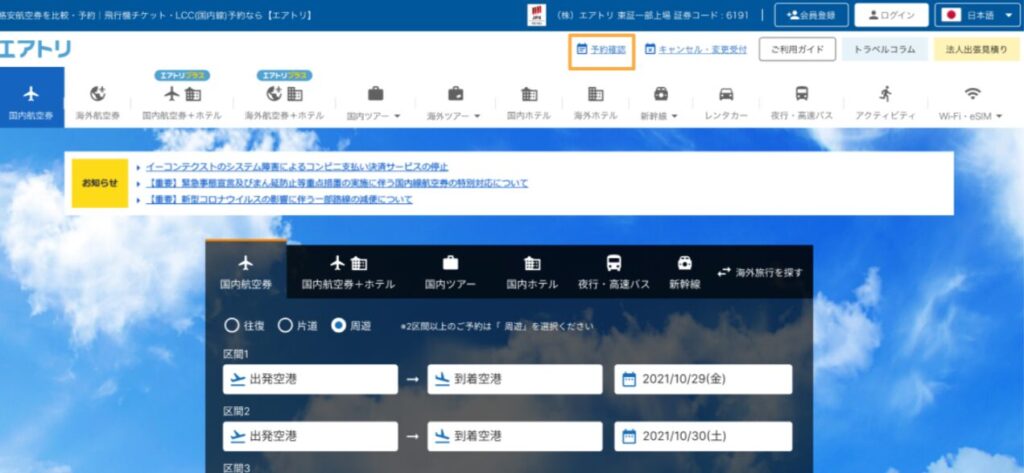The image size is (1024, 473).
Task: Switch to the domestic tour (国内ツアー) search tab
Action: click(x=450, y=271)
